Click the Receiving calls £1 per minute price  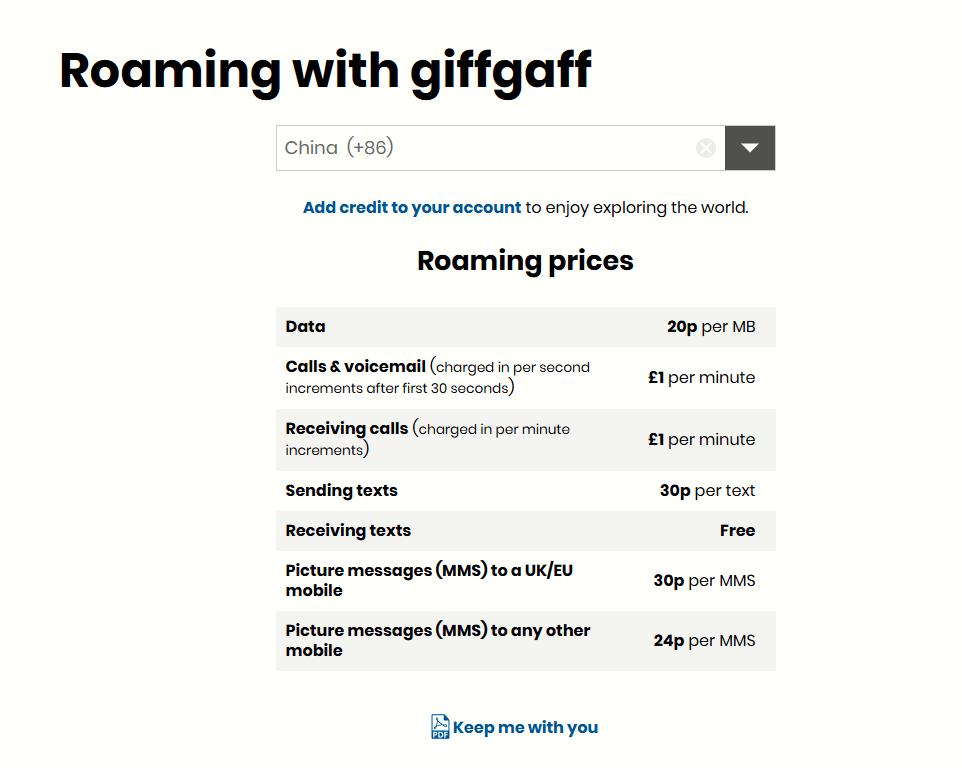point(702,440)
